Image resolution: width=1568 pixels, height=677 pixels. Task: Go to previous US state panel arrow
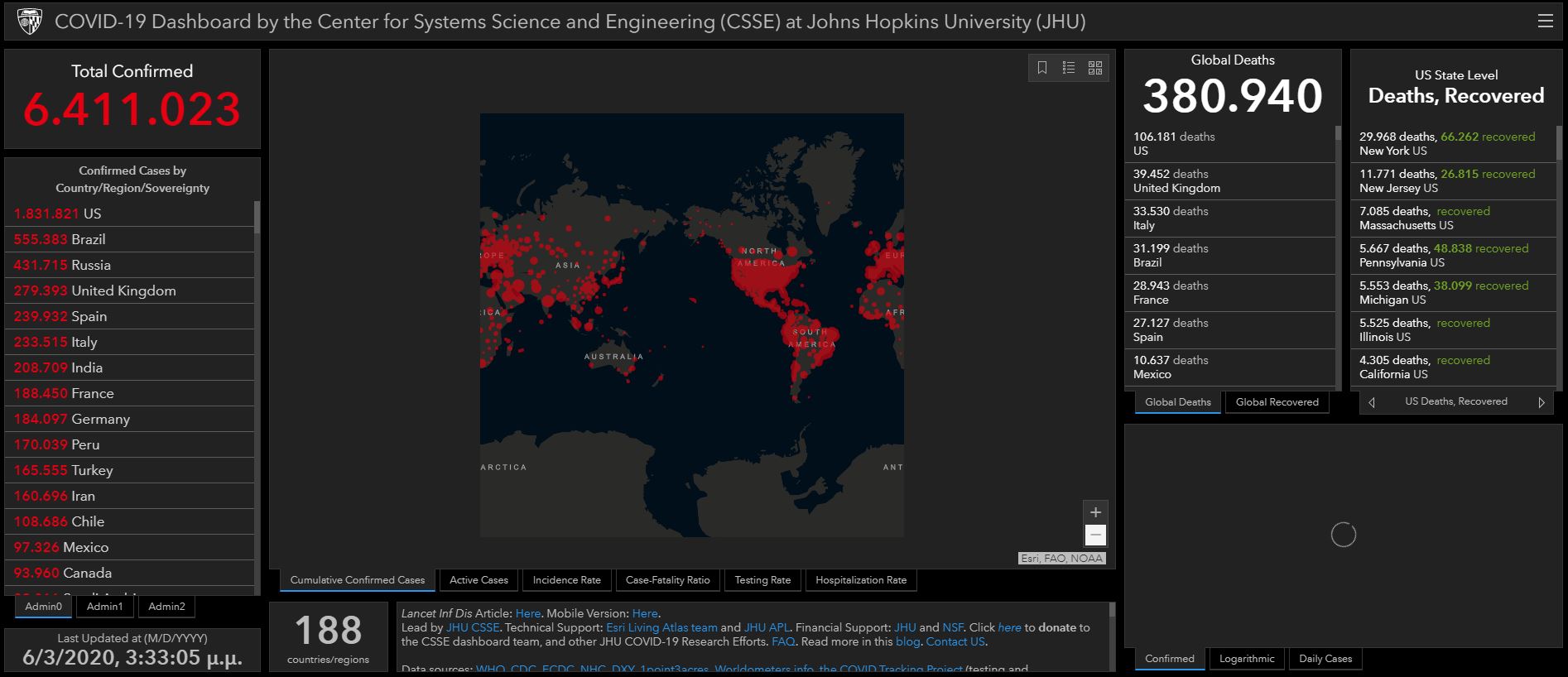(x=1372, y=402)
